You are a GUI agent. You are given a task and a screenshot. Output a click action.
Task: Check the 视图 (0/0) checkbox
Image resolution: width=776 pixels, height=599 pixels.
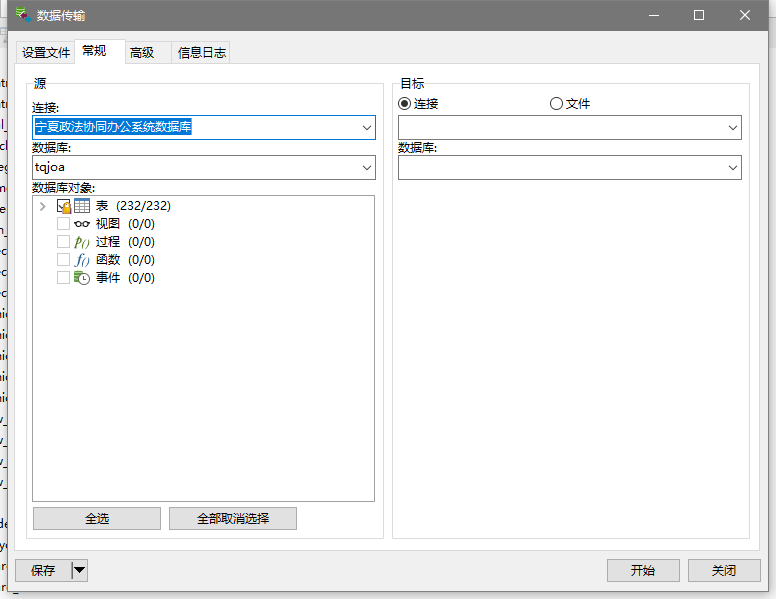63,224
